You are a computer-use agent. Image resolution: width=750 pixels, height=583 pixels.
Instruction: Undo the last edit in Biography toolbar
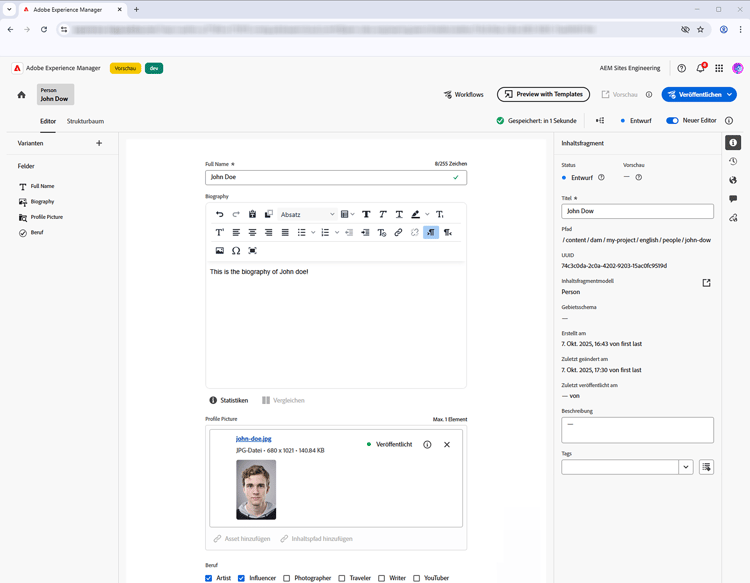220,214
